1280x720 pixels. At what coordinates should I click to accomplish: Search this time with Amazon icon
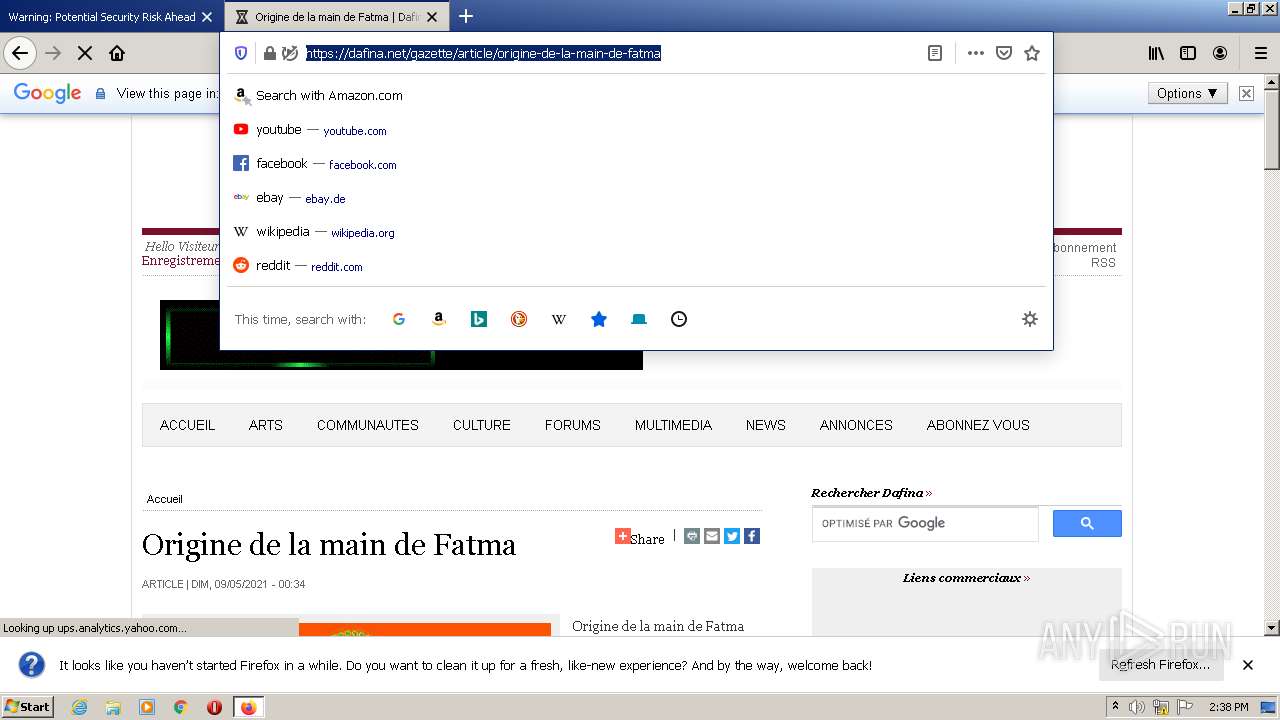pos(439,319)
